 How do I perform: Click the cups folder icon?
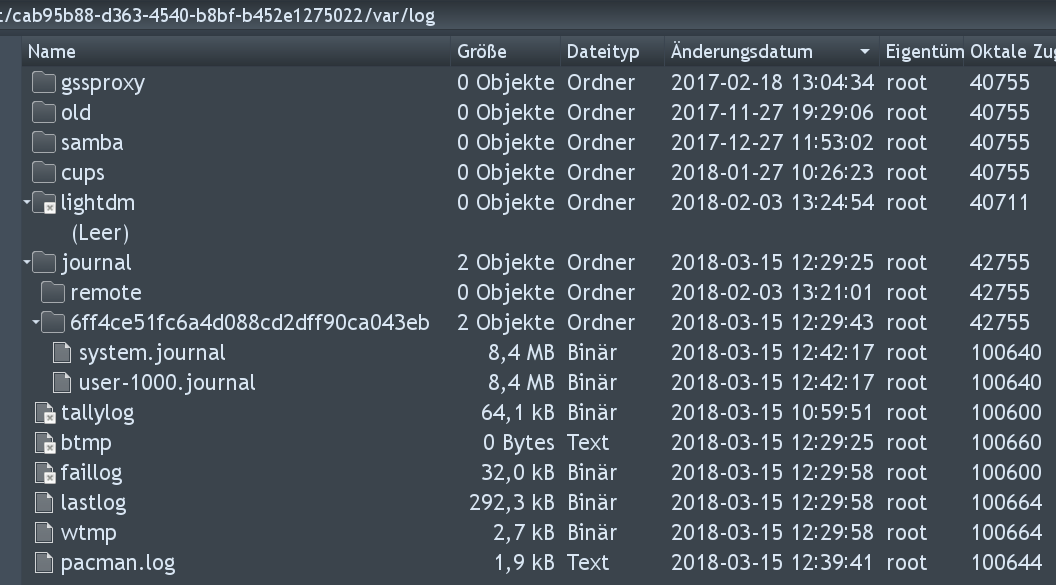click(x=44, y=173)
